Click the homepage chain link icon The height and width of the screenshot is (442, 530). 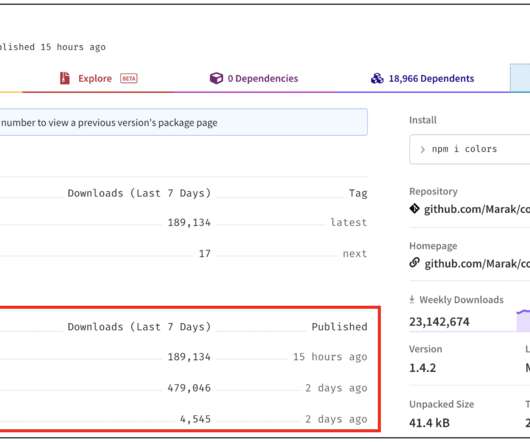tap(414, 263)
